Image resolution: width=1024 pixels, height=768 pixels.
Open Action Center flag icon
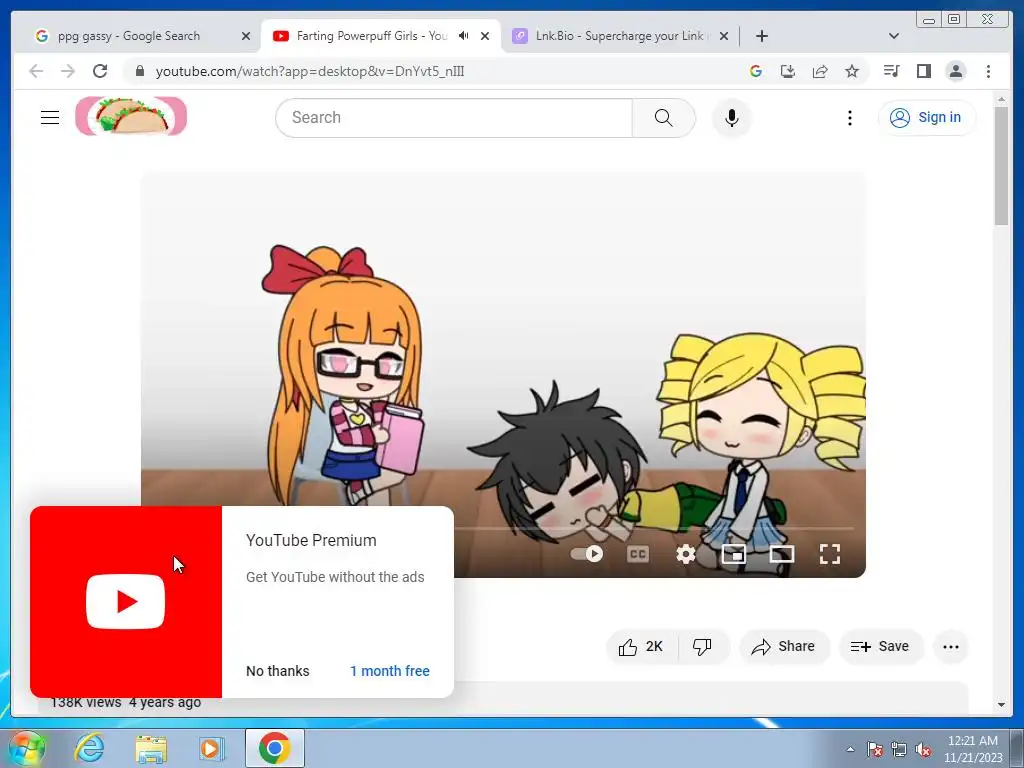[874, 750]
